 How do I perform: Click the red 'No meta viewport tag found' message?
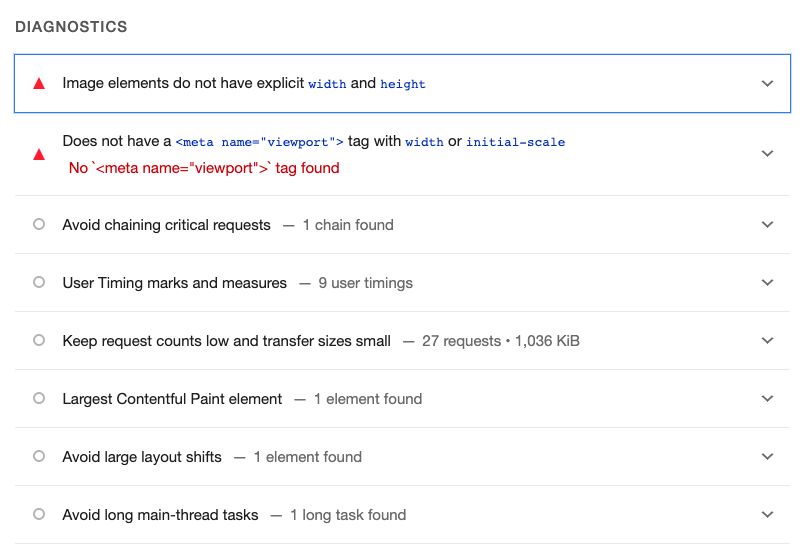[x=204, y=168]
